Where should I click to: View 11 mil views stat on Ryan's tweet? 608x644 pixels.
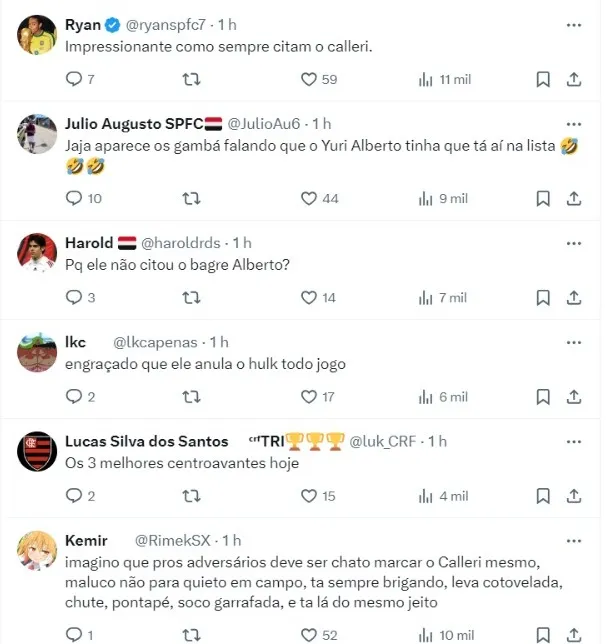(x=445, y=79)
